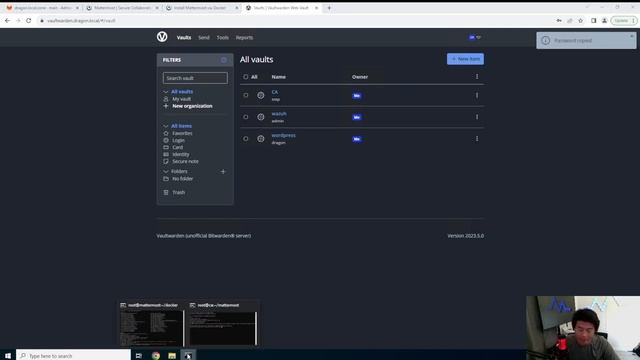Viewport: 640px width, 360px height.
Task: Click the plus icon beside New organization
Action: [x=166, y=106]
